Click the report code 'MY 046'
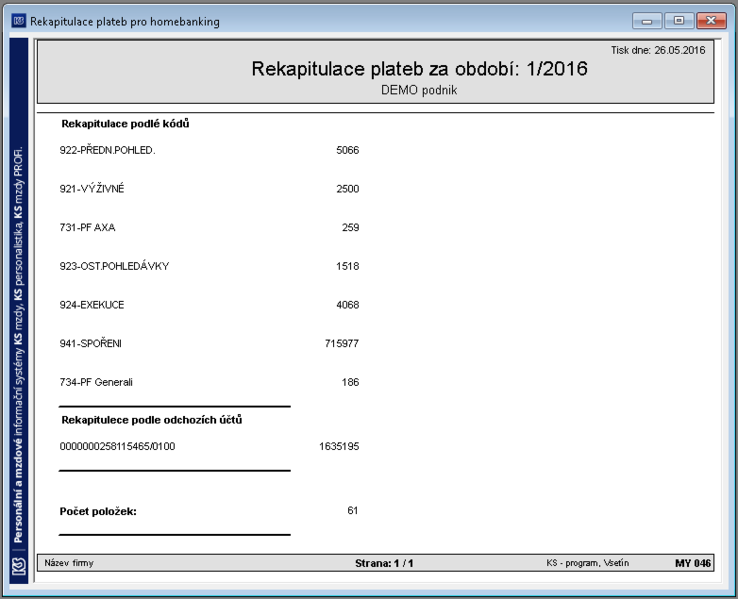Viewport: 738px width, 599px height. pyautogui.click(x=693, y=563)
